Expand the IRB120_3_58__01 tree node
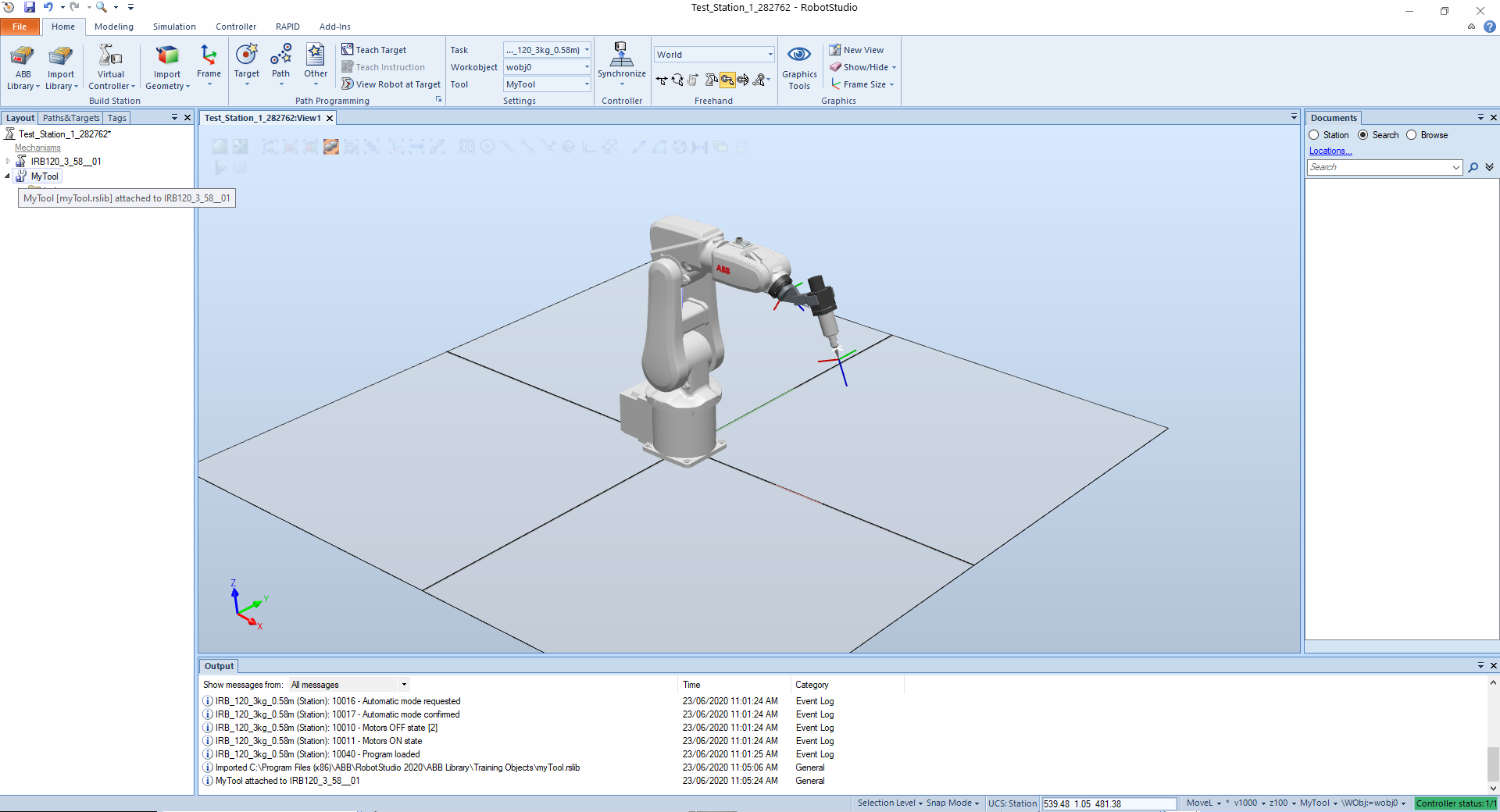Screen dimensions: 1500x812 pos(8,162)
